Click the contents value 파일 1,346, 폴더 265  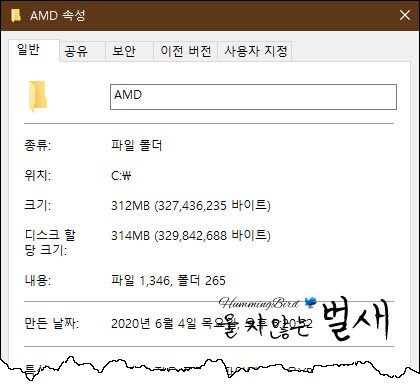click(168, 280)
